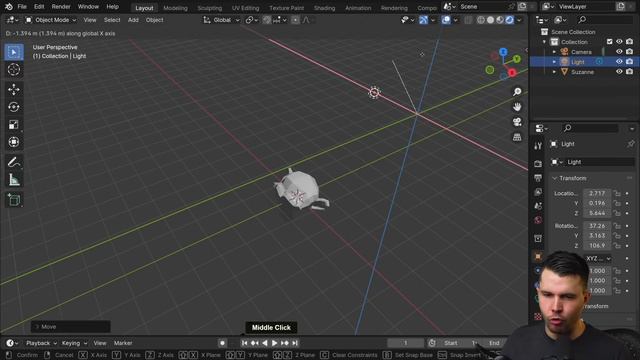Switch to UV Editing workspace tab
640x360 pixels.
[x=245, y=8]
